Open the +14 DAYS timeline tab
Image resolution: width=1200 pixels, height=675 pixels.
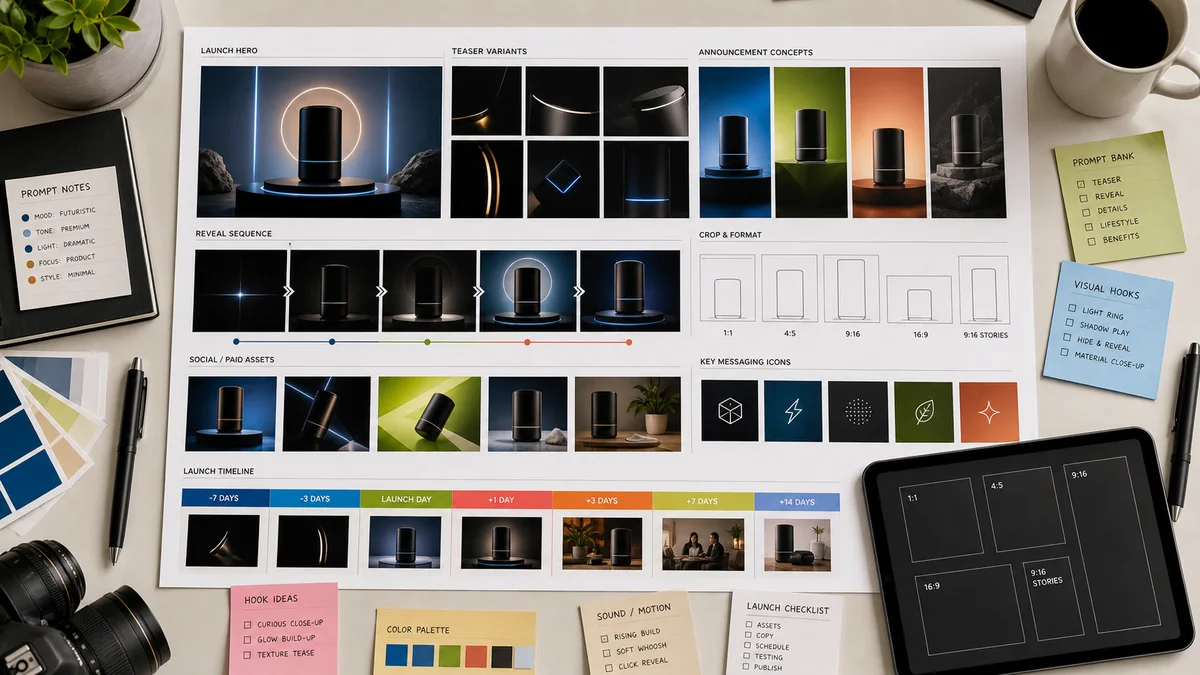point(796,501)
